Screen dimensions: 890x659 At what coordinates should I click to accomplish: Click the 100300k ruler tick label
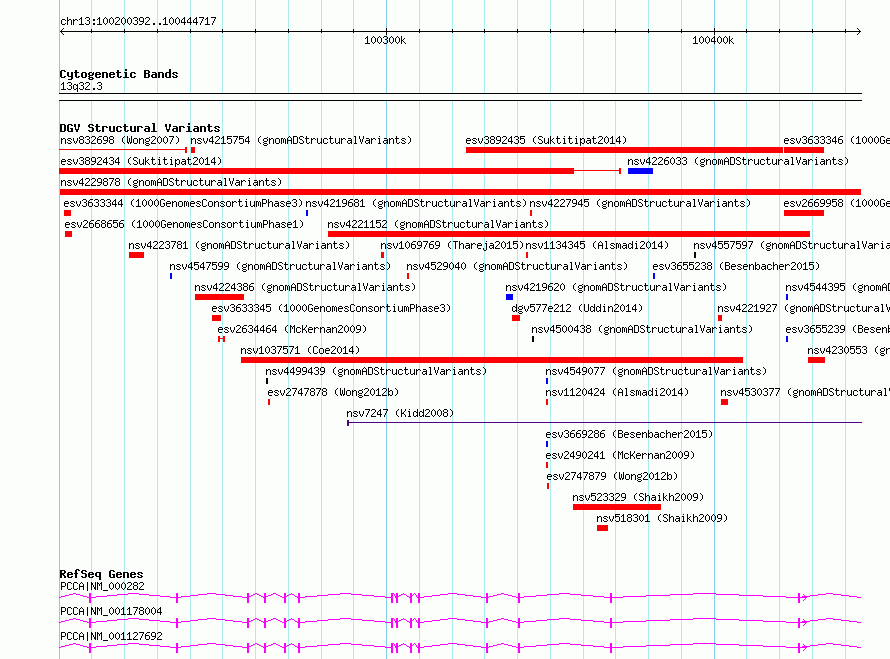[385, 40]
